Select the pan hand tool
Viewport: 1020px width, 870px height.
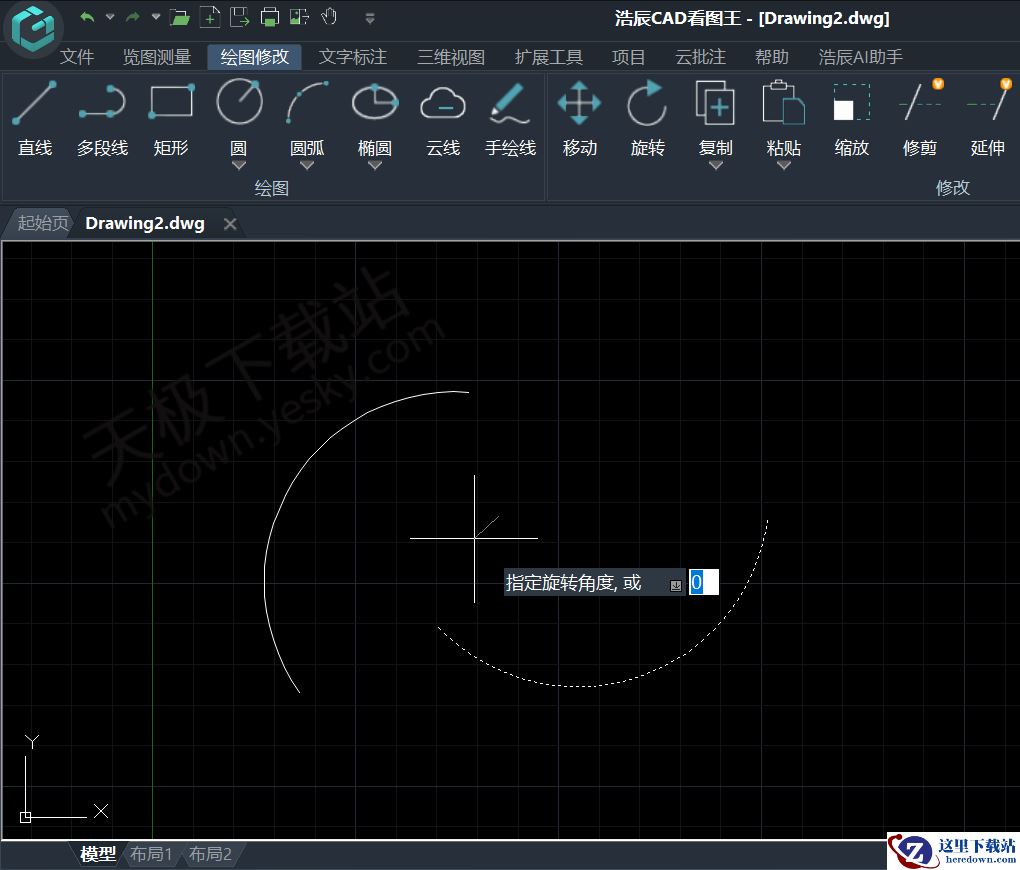pyautogui.click(x=329, y=17)
